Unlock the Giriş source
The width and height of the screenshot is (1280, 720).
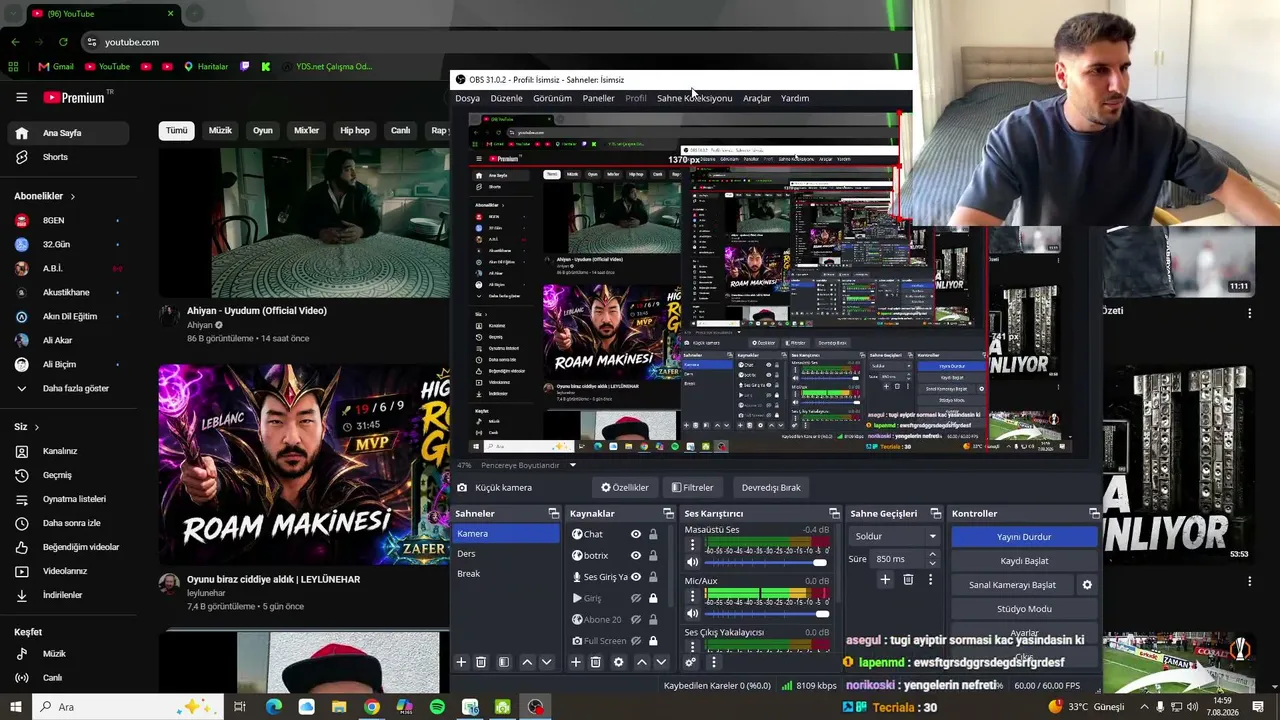[x=653, y=598]
